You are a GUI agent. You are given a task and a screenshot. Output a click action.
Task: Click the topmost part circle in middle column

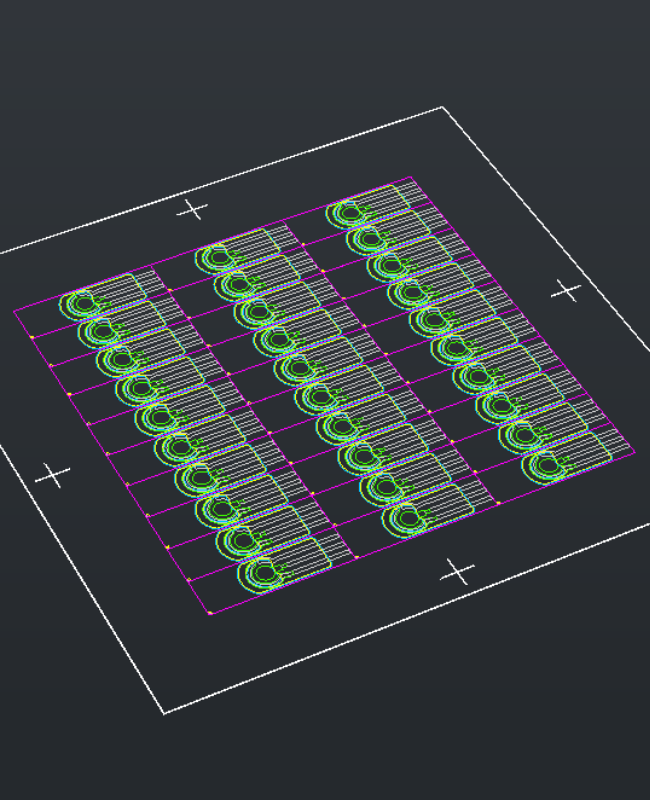point(217,257)
